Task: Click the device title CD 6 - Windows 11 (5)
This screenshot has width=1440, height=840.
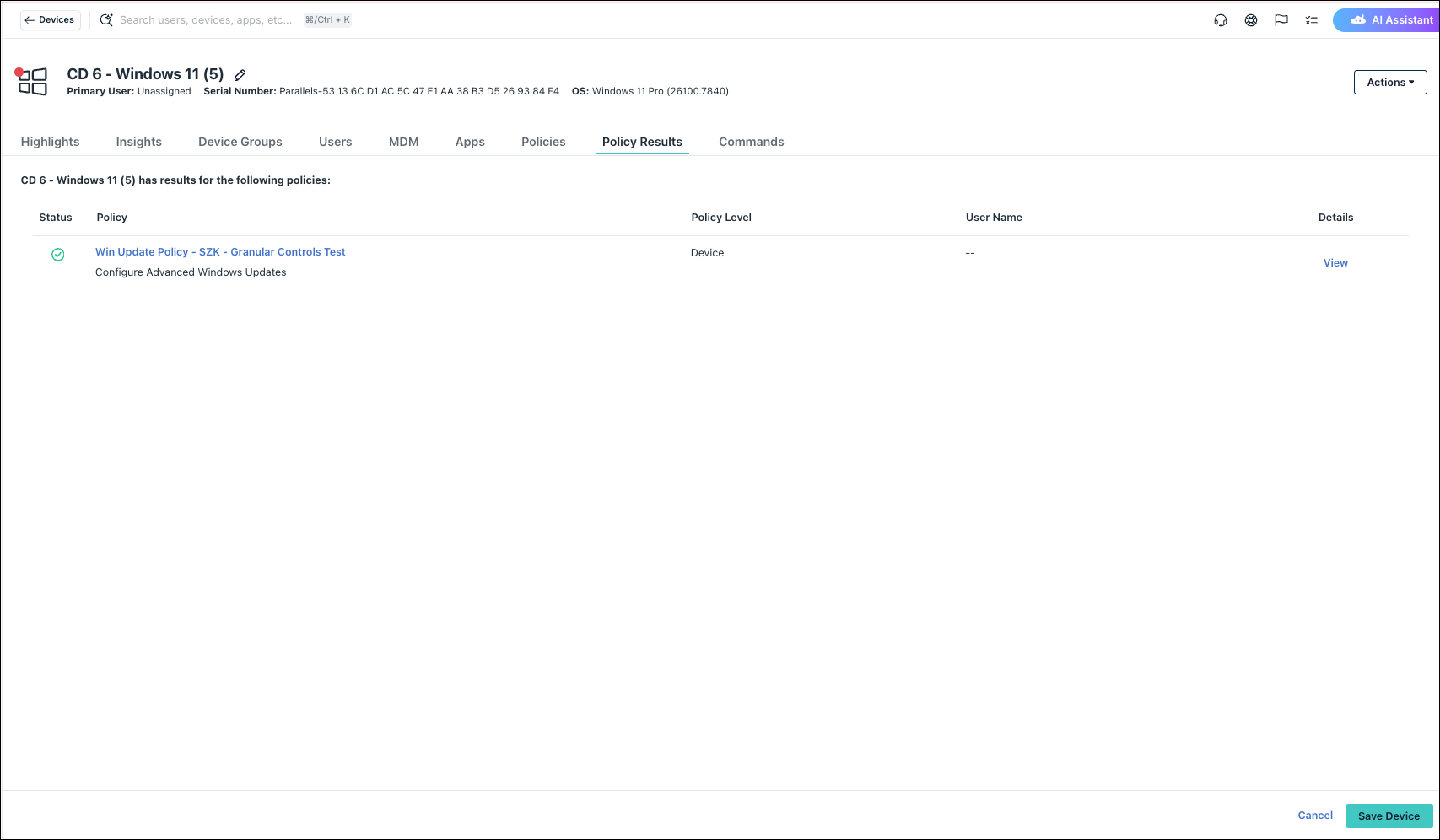Action: 145,74
